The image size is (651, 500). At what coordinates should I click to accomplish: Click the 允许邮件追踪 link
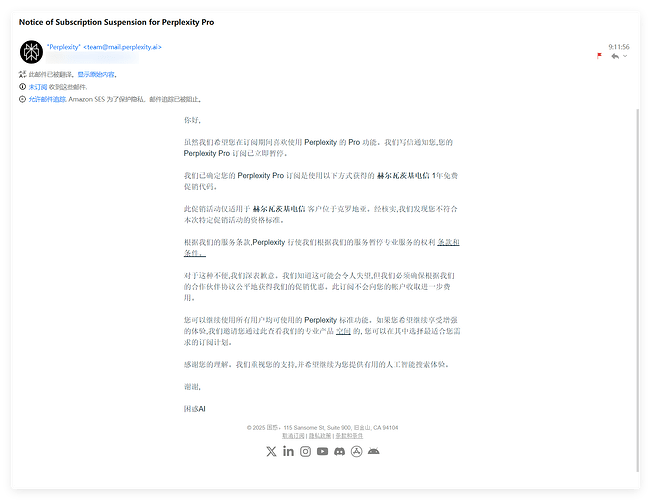click(47, 99)
